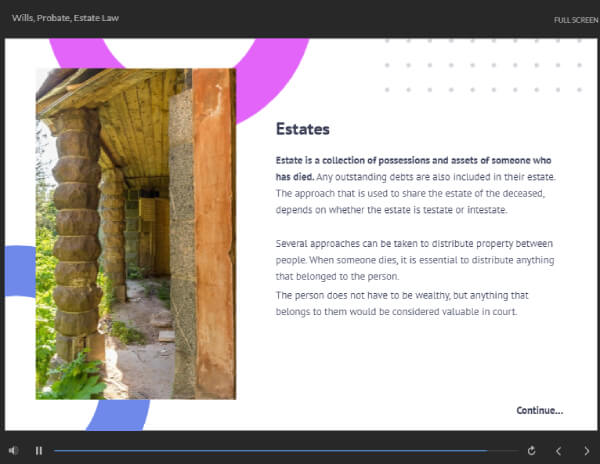This screenshot has height=464, width=600.
Task: Click the unfilled end of the seek bar
Action: [503, 451]
